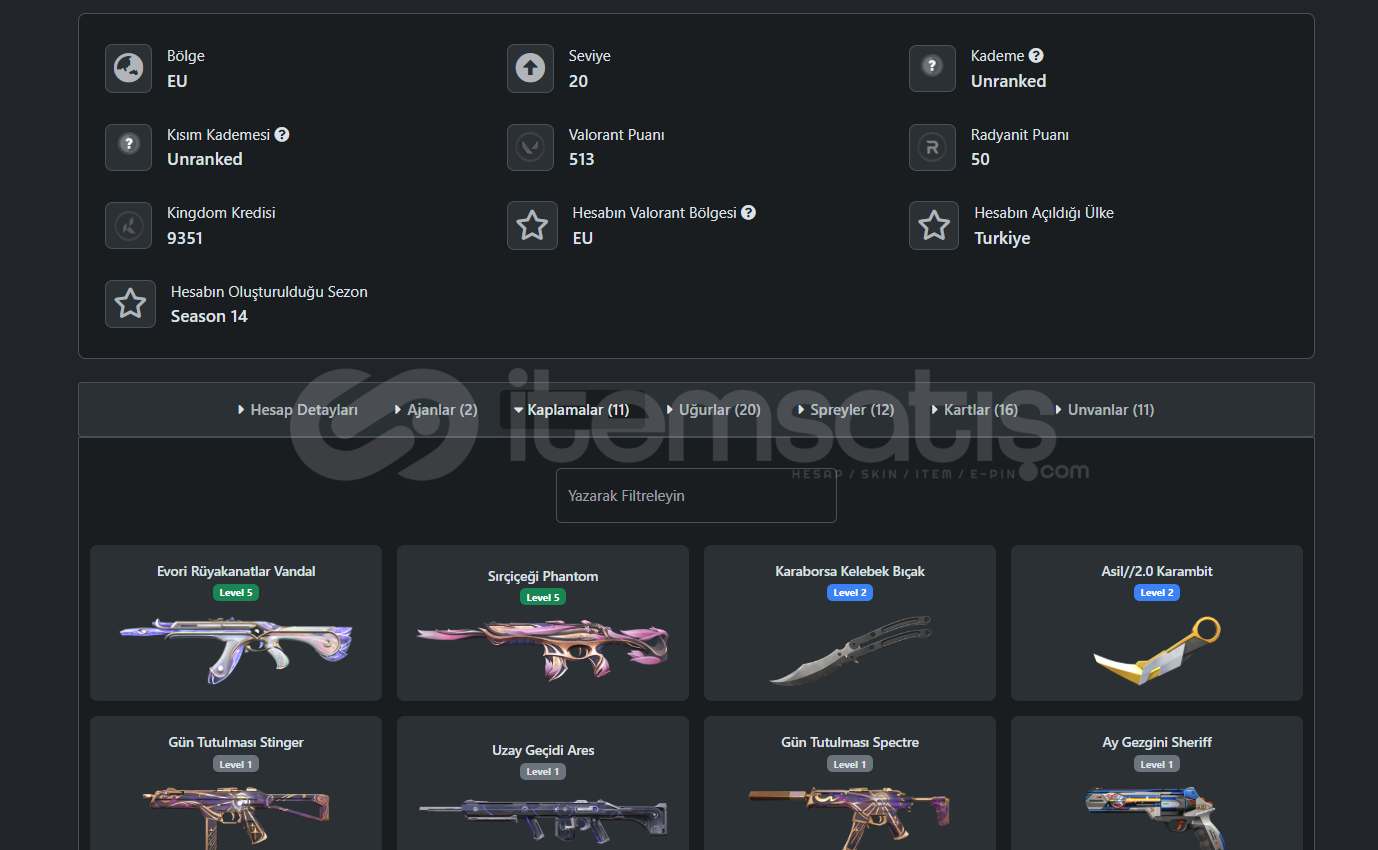Expand the Ajanlar (2) section
Image resolution: width=1378 pixels, height=850 pixels.
[436, 410]
